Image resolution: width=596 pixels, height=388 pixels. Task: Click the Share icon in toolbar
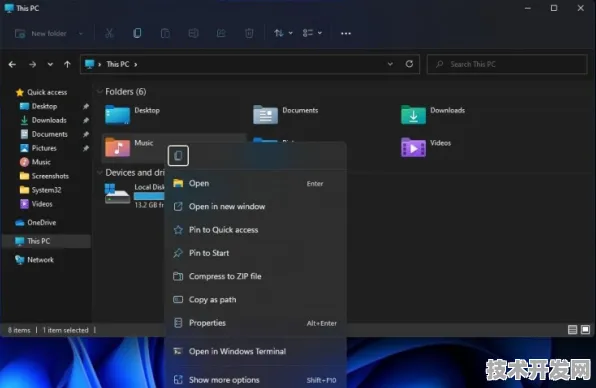coord(221,33)
